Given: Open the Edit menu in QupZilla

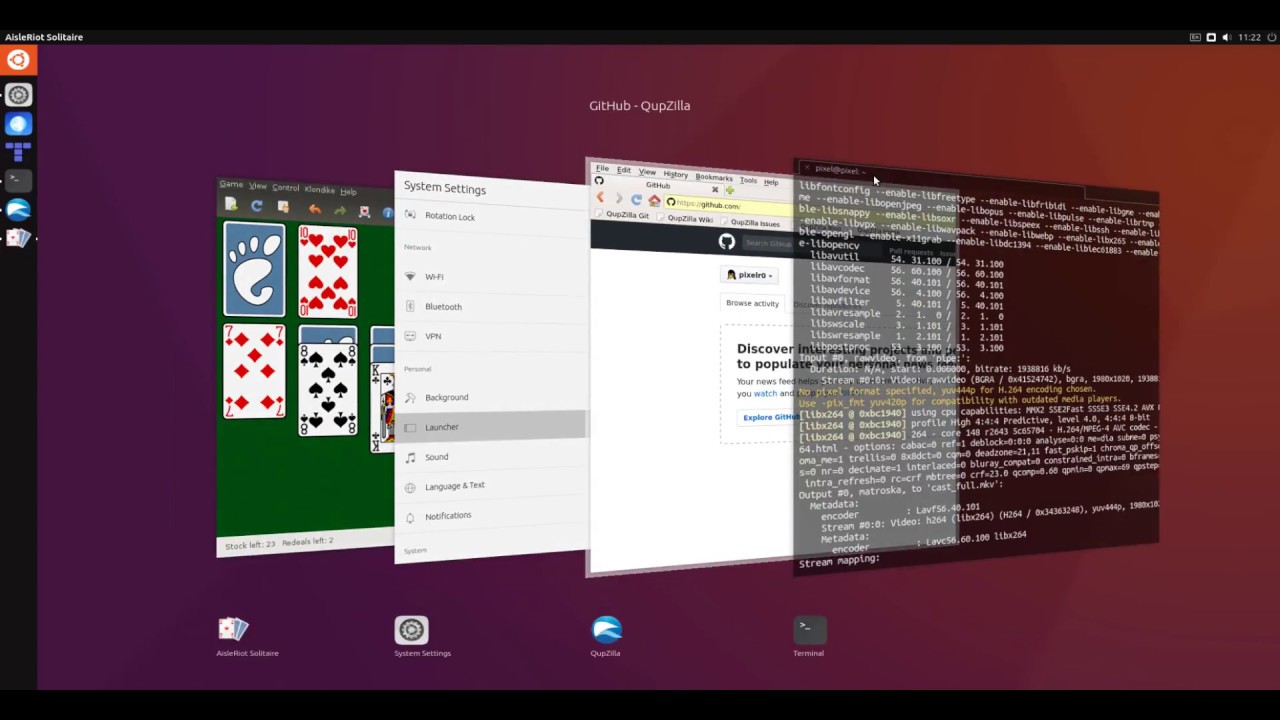Looking at the screenshot, I should coord(624,170).
